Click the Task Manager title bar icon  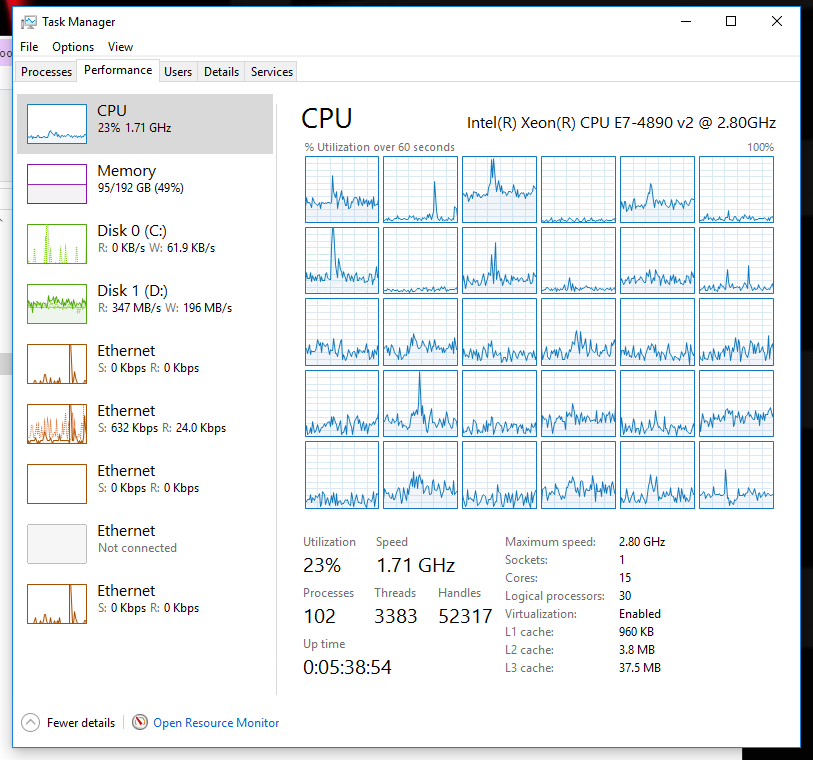[x=20, y=21]
